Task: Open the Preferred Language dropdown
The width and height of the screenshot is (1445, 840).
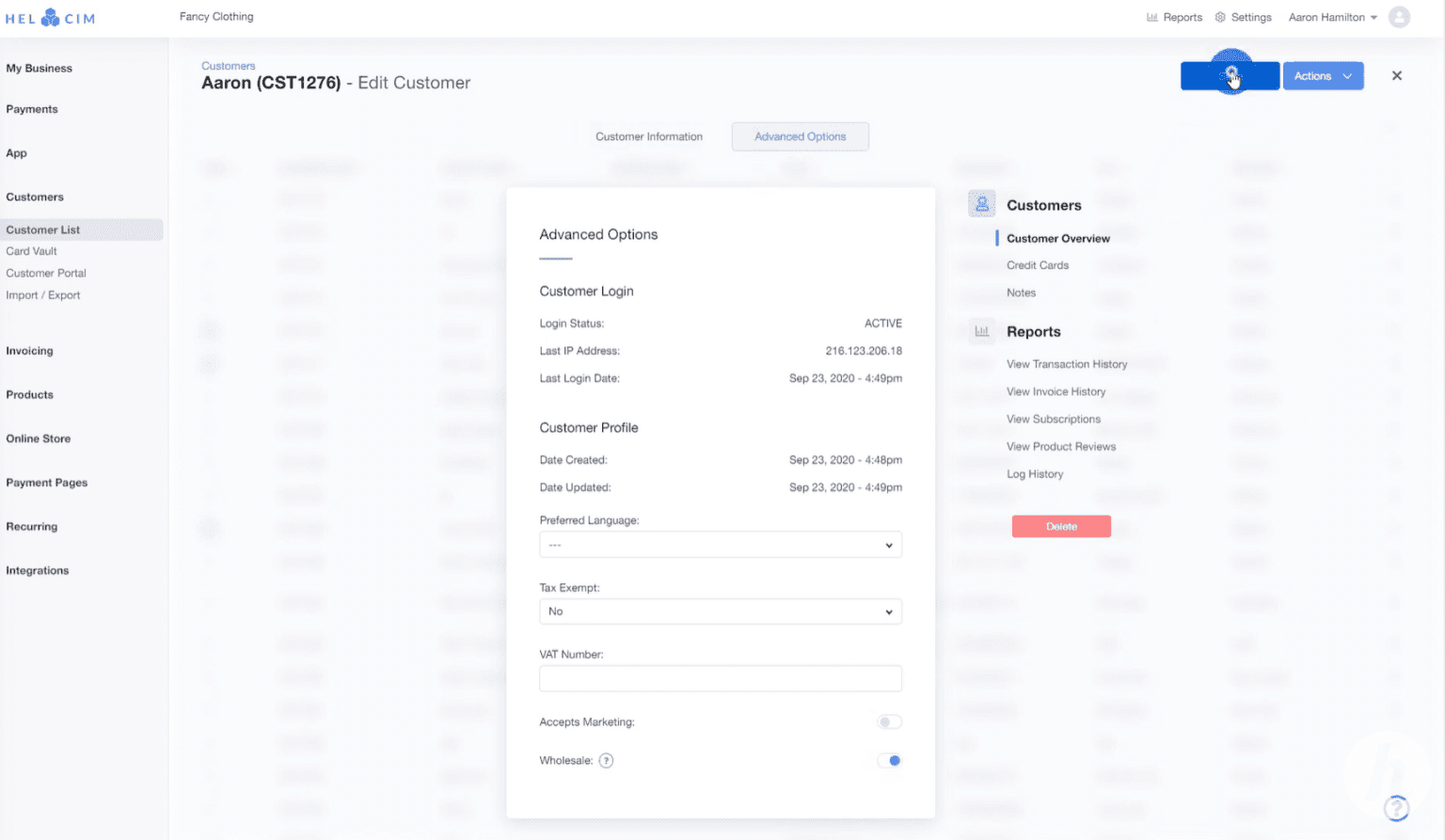Action: 720,545
